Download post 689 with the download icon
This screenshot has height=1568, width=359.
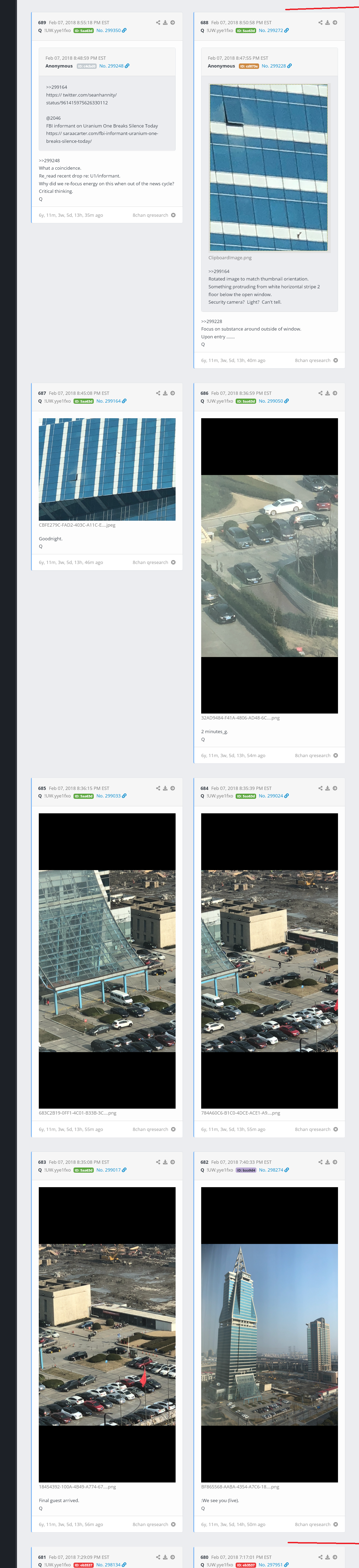[165, 23]
